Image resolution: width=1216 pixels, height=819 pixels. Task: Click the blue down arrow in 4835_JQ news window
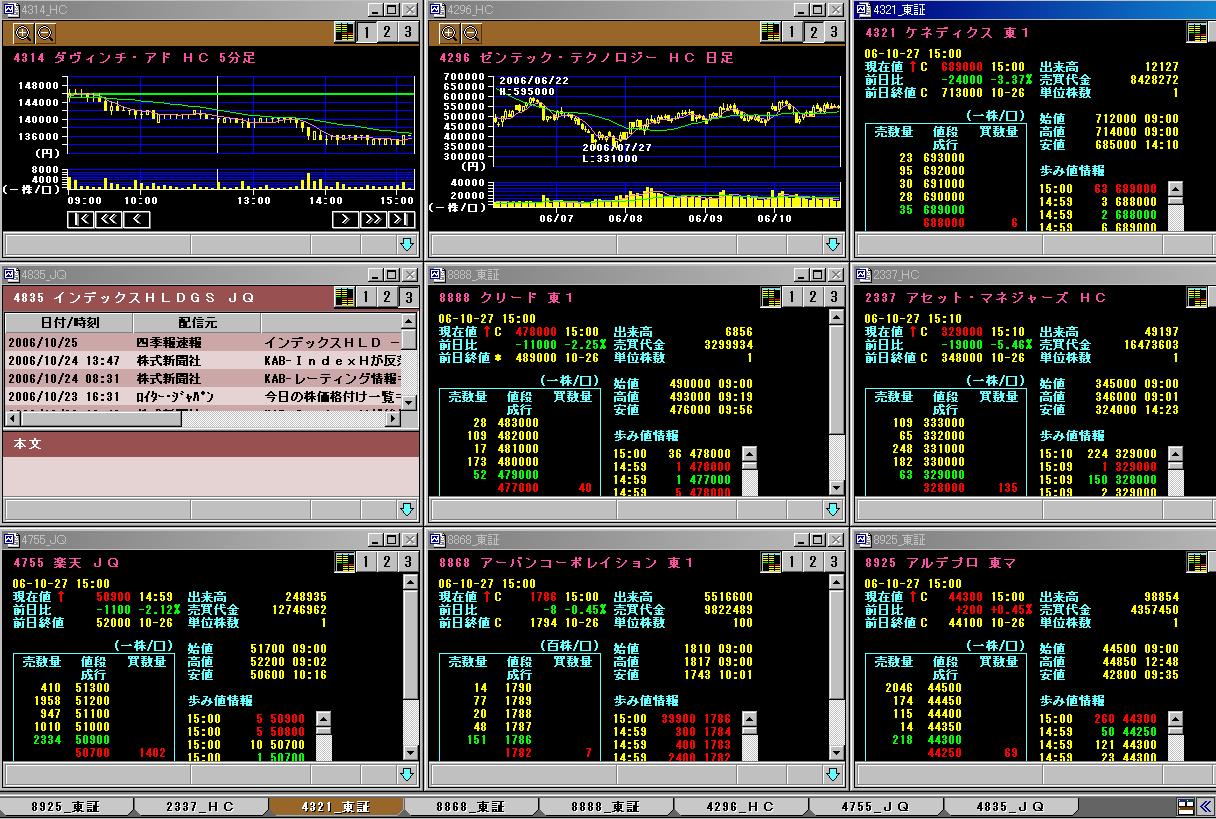pyautogui.click(x=408, y=509)
